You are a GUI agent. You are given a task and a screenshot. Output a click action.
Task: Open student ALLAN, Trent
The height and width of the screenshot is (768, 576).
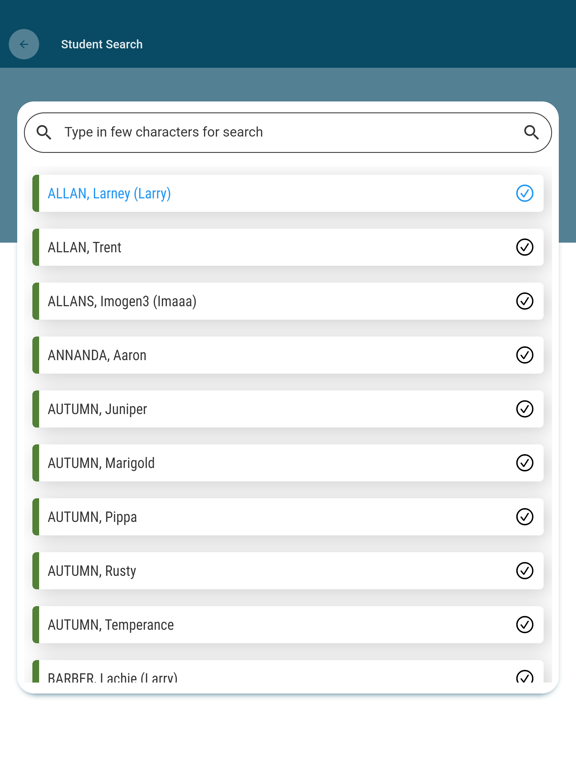tap(288, 247)
